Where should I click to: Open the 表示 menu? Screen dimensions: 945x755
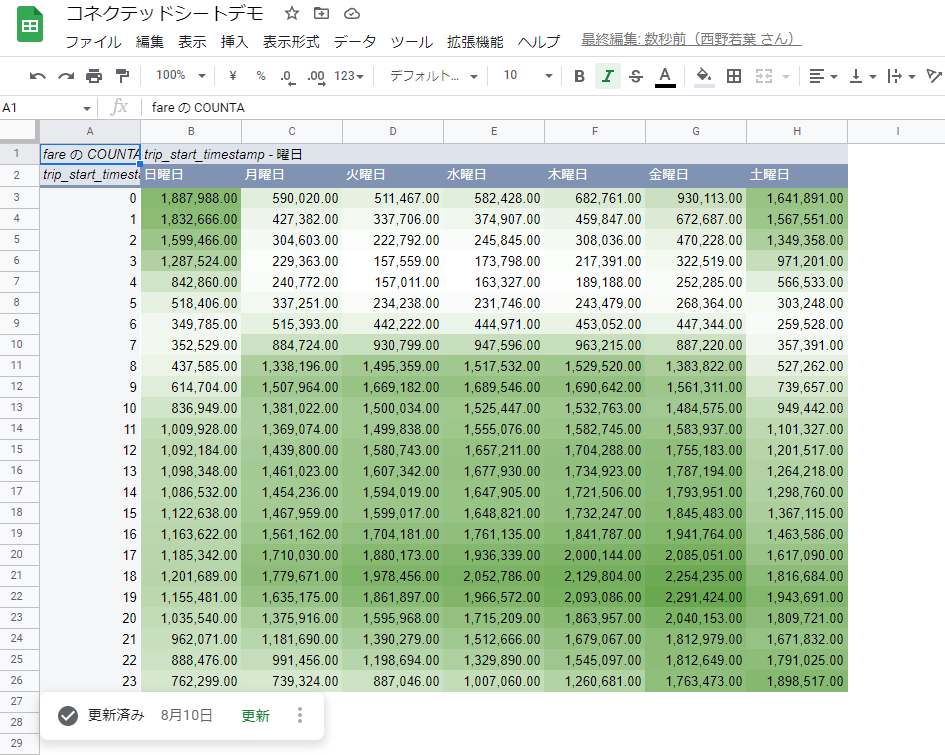pyautogui.click(x=192, y=42)
